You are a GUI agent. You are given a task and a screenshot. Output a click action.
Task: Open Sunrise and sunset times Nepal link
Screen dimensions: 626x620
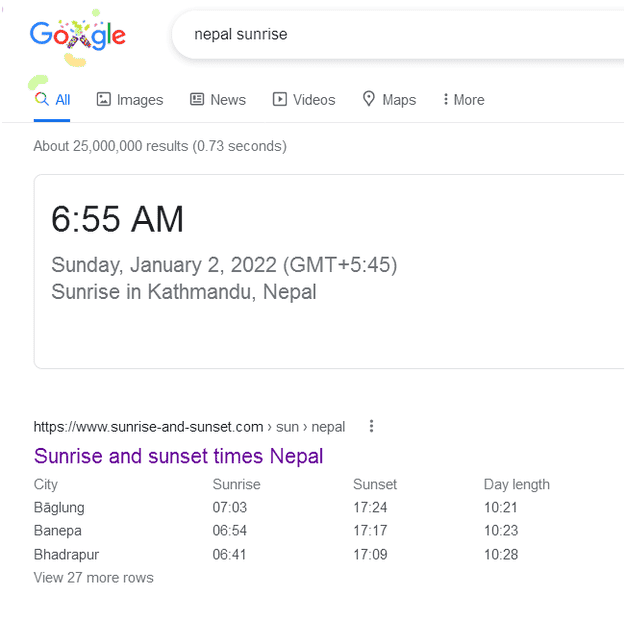tap(178, 456)
